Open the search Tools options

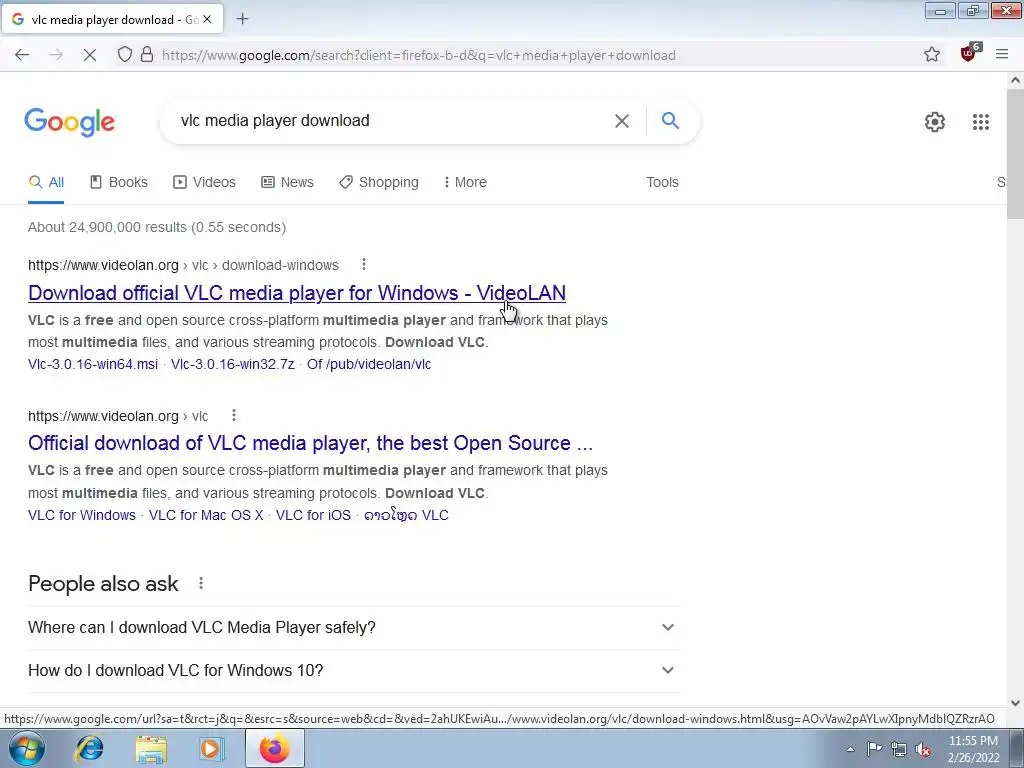click(662, 182)
